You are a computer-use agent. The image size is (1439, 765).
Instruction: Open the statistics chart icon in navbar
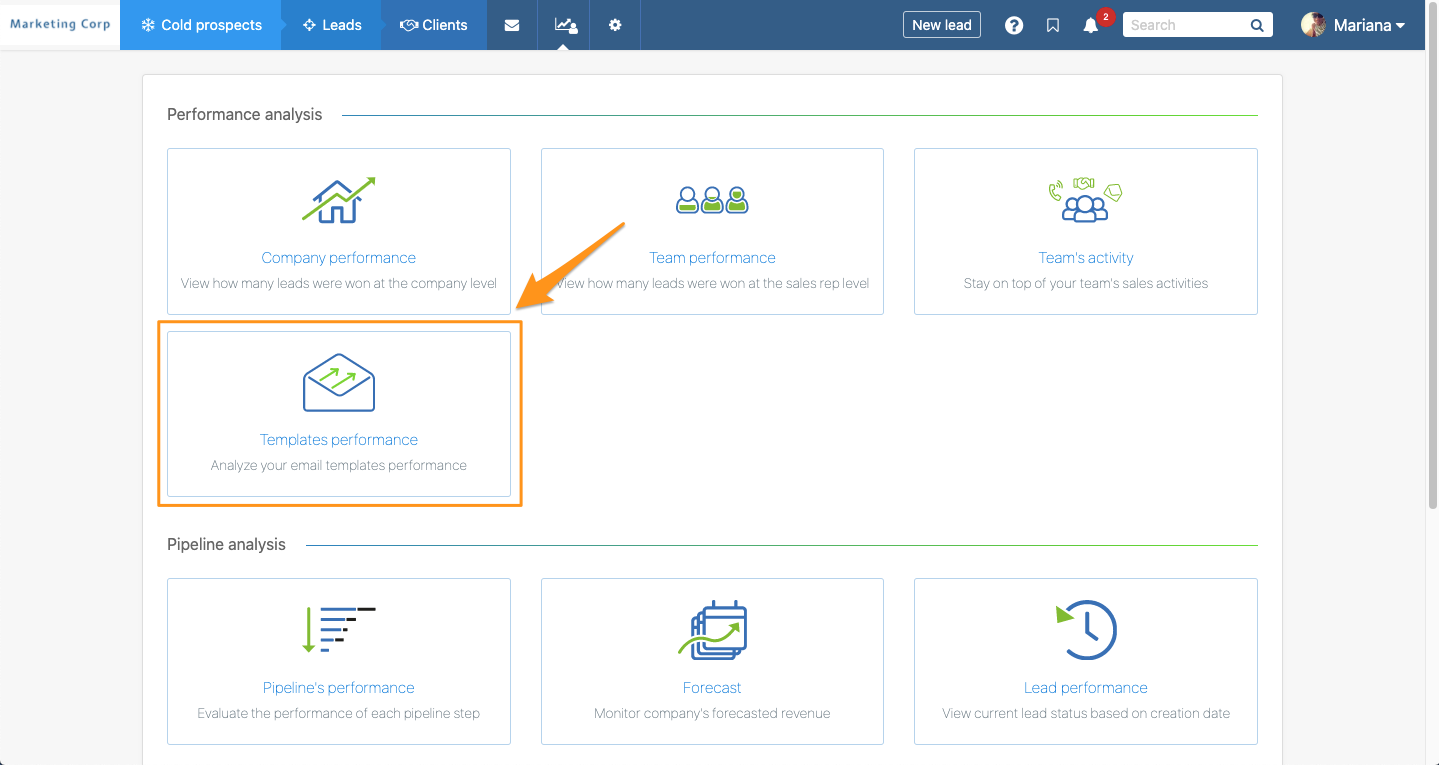tap(565, 25)
